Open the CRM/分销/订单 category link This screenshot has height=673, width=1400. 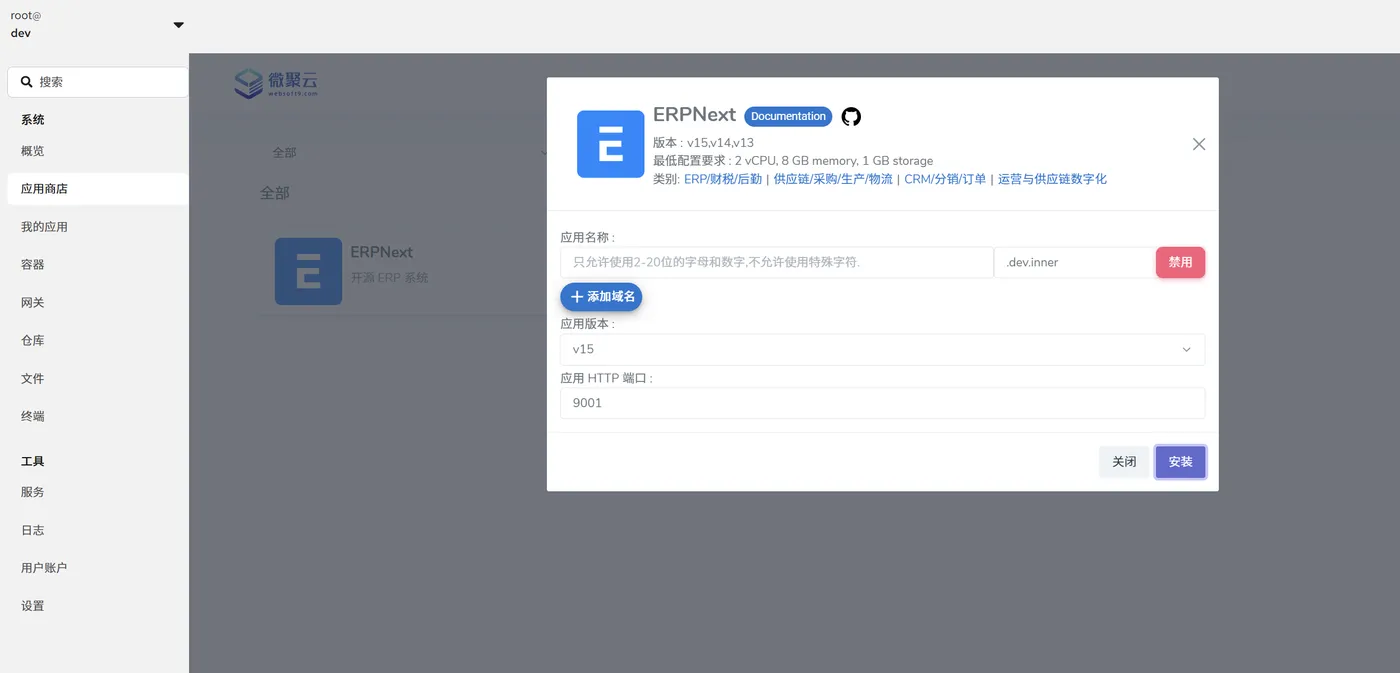click(945, 179)
